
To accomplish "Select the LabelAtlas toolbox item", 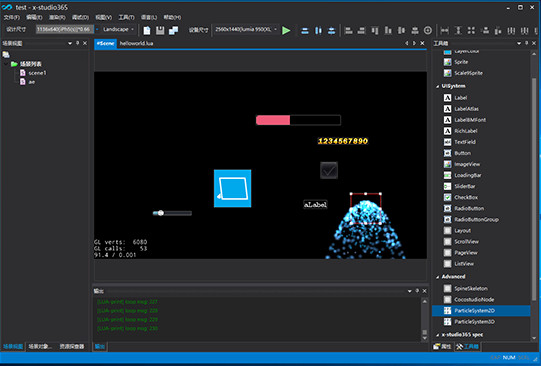I will [x=466, y=109].
